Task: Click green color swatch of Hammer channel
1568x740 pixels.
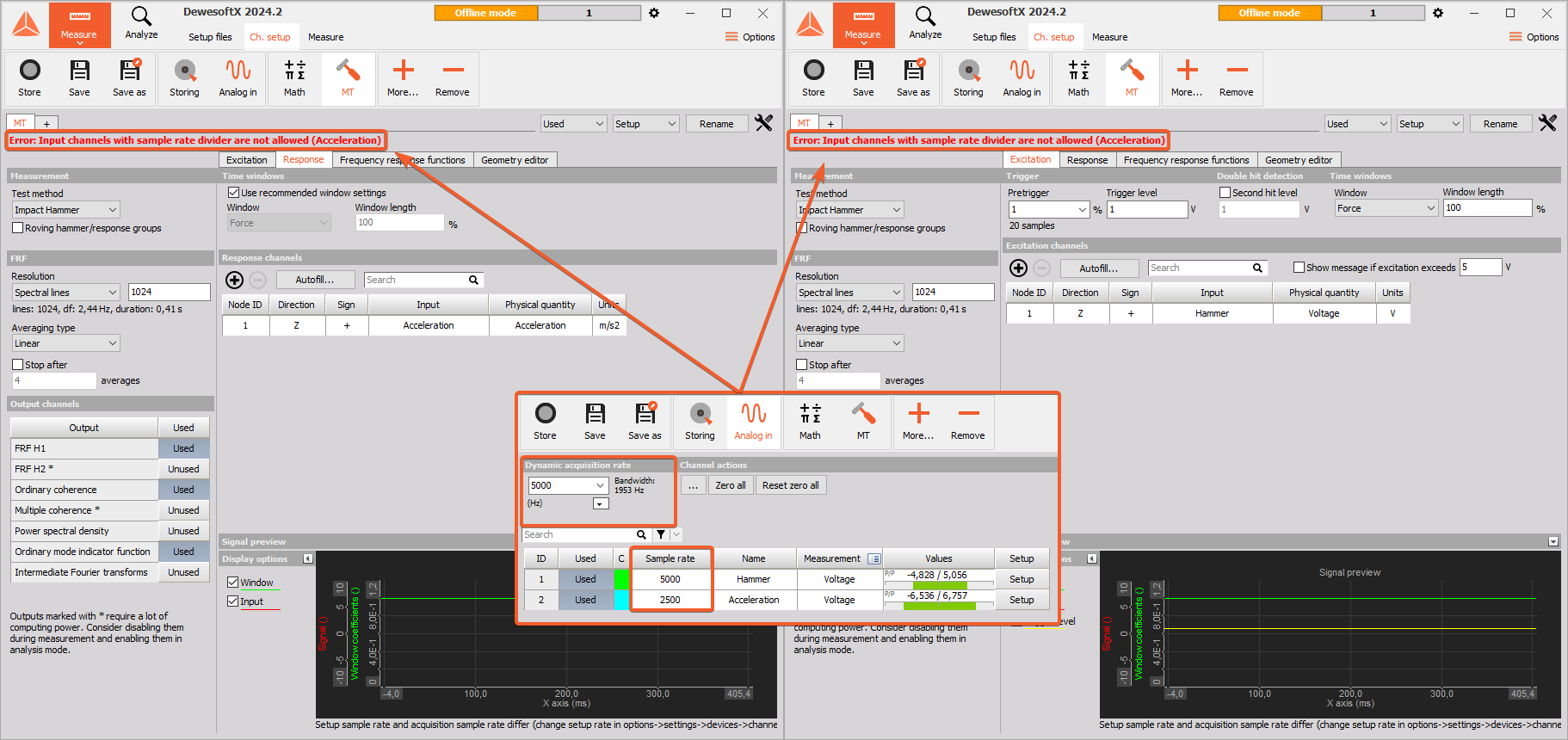Action: click(621, 579)
